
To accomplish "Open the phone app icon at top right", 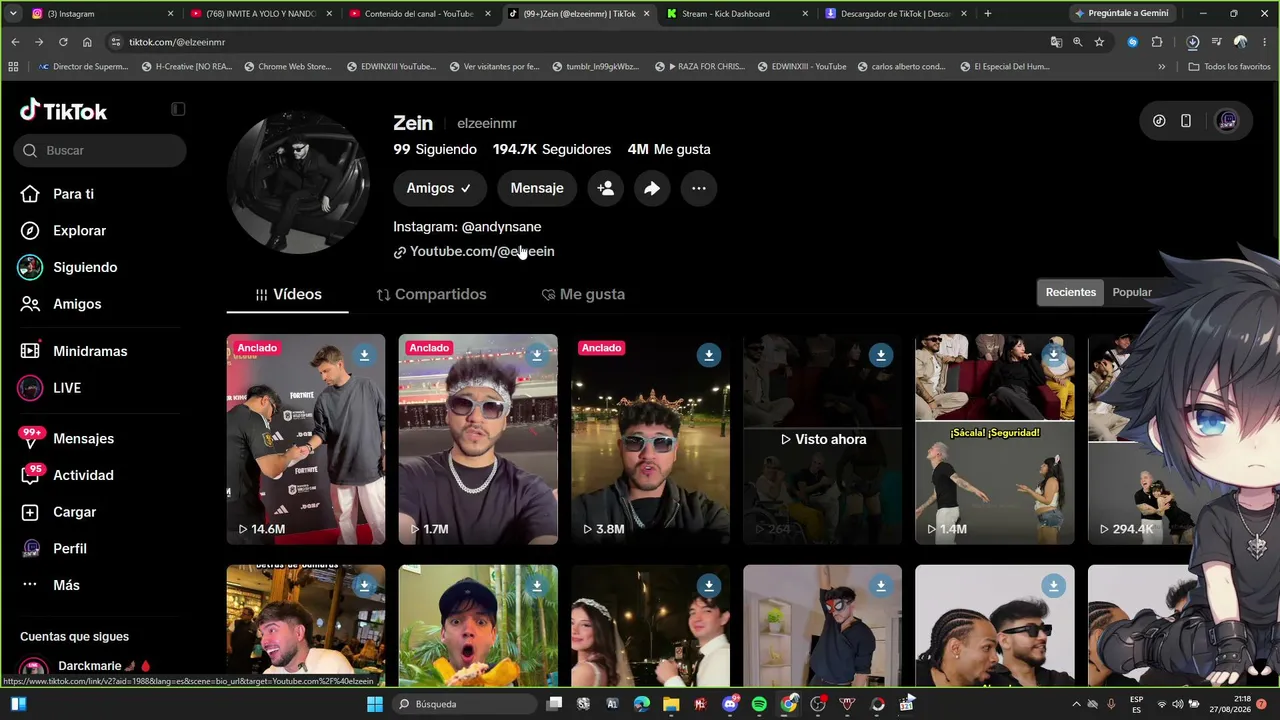I will click(1186, 121).
